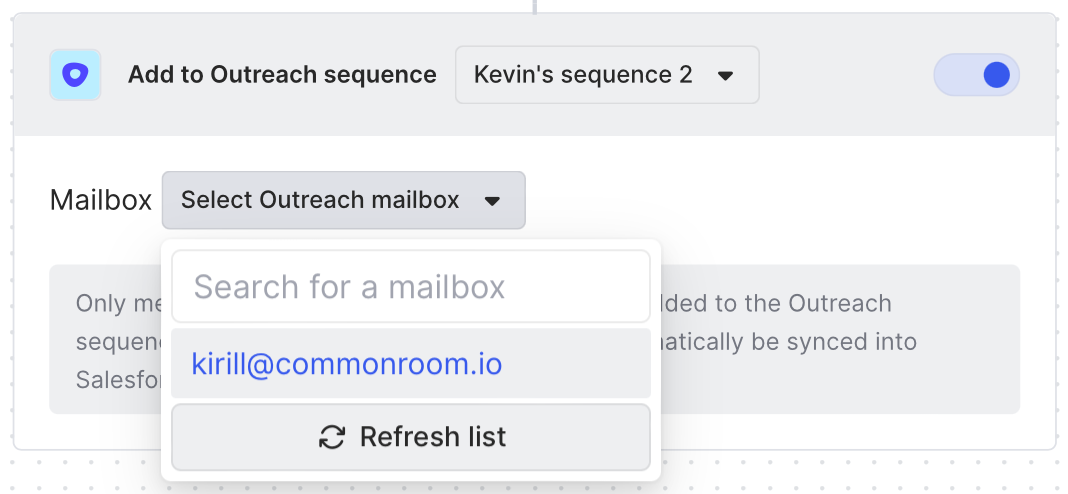The width and height of the screenshot is (1068, 494).
Task: Click the Outreach logo icon
Action: coord(75,75)
